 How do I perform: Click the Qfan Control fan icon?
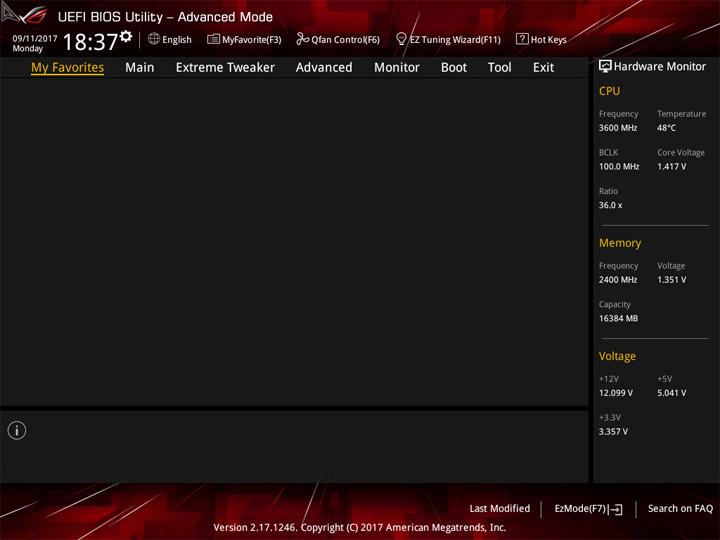point(302,39)
